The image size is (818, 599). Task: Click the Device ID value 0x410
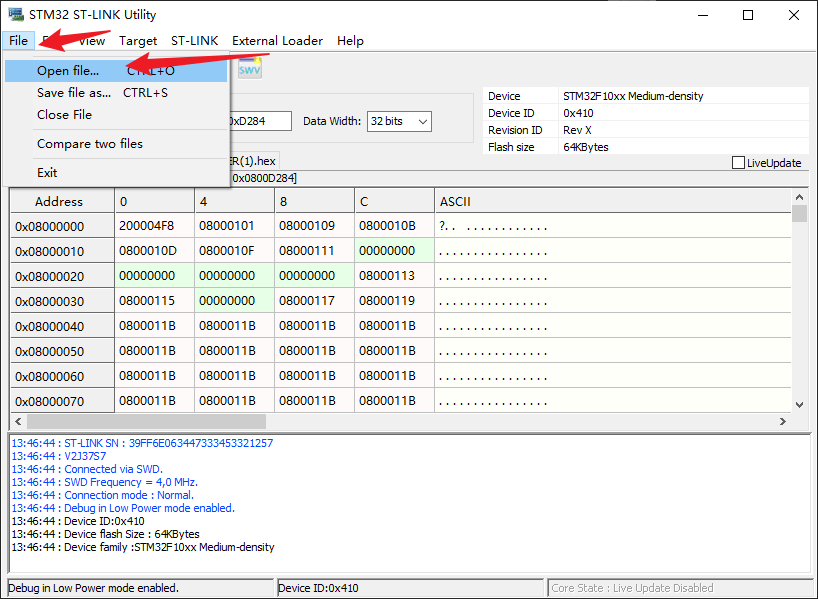point(578,113)
